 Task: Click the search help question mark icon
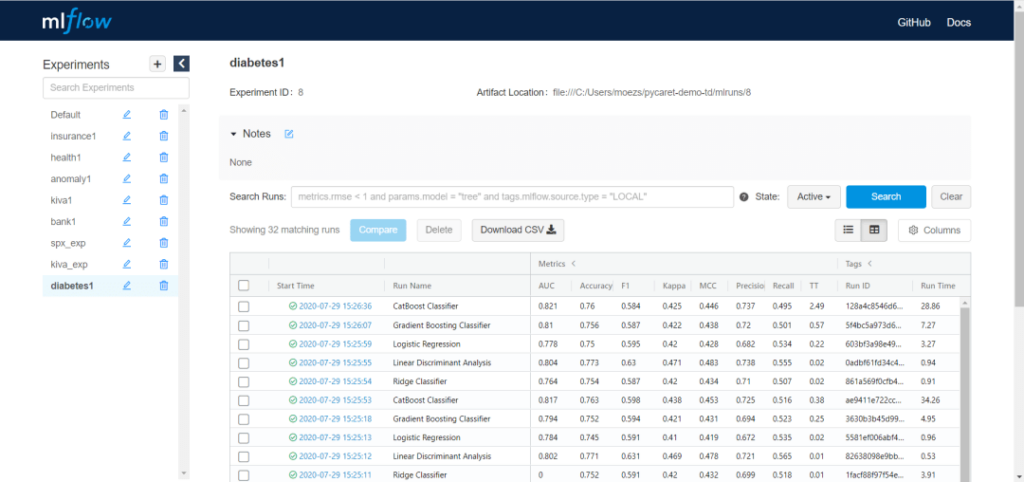tap(744, 197)
